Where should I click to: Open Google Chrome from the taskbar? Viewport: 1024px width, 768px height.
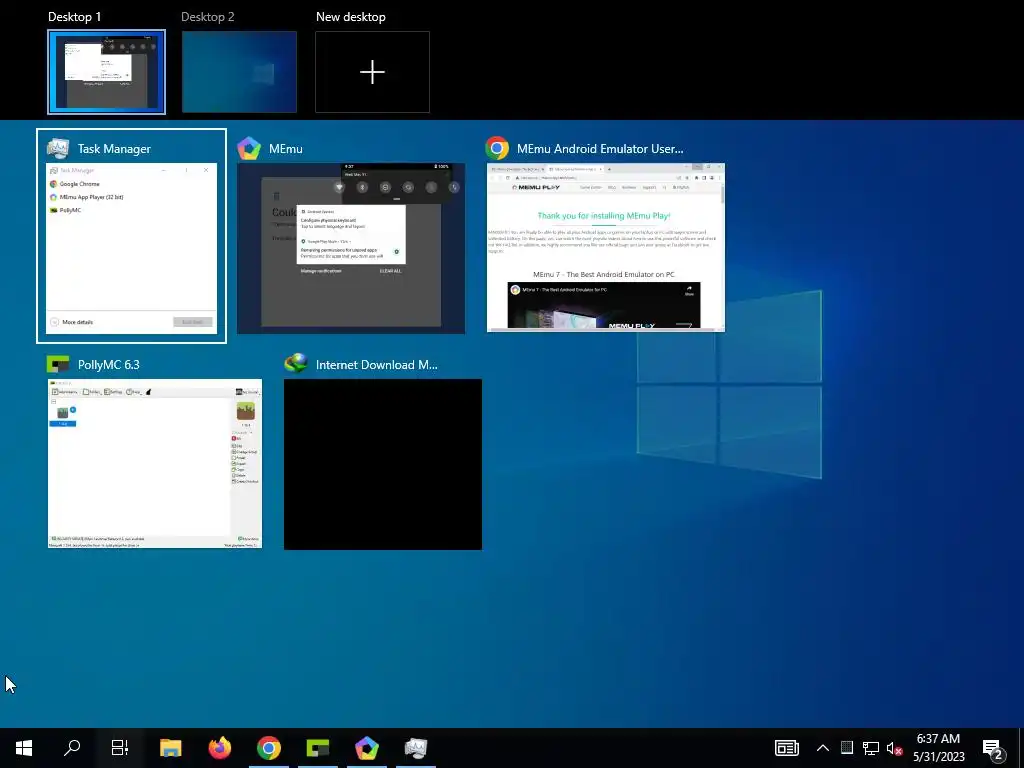[268, 748]
